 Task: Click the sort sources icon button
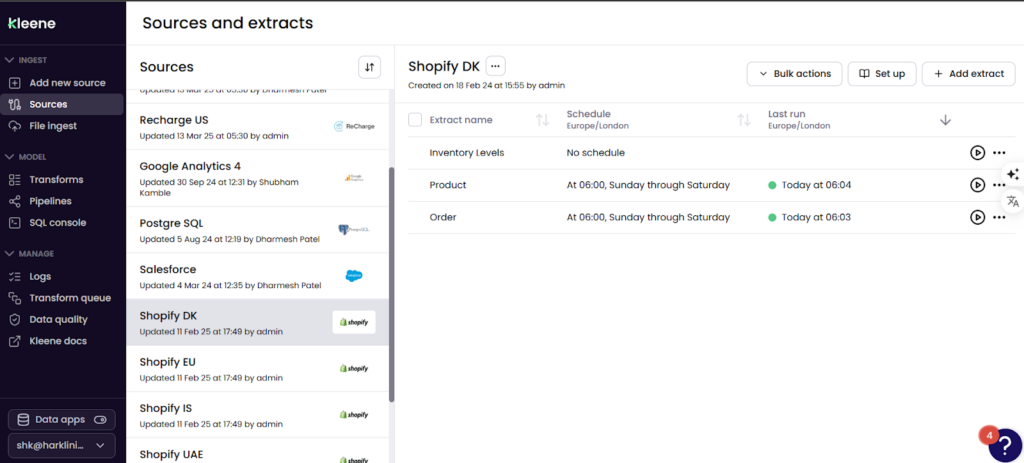(x=370, y=67)
